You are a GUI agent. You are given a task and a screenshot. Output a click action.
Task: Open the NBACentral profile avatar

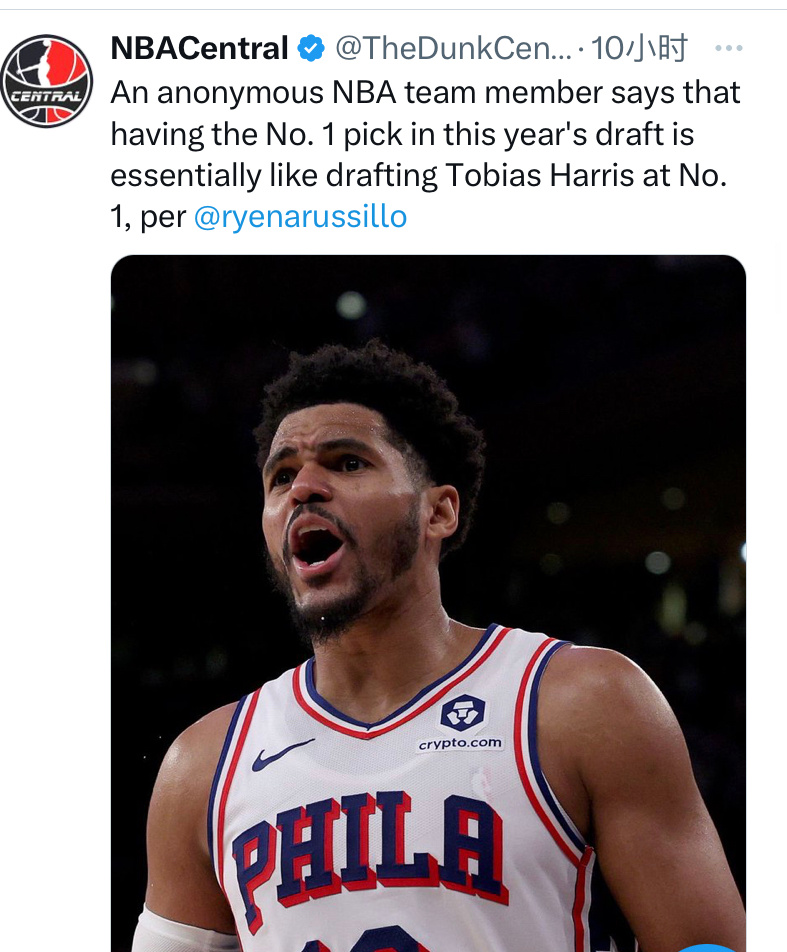click(46, 81)
